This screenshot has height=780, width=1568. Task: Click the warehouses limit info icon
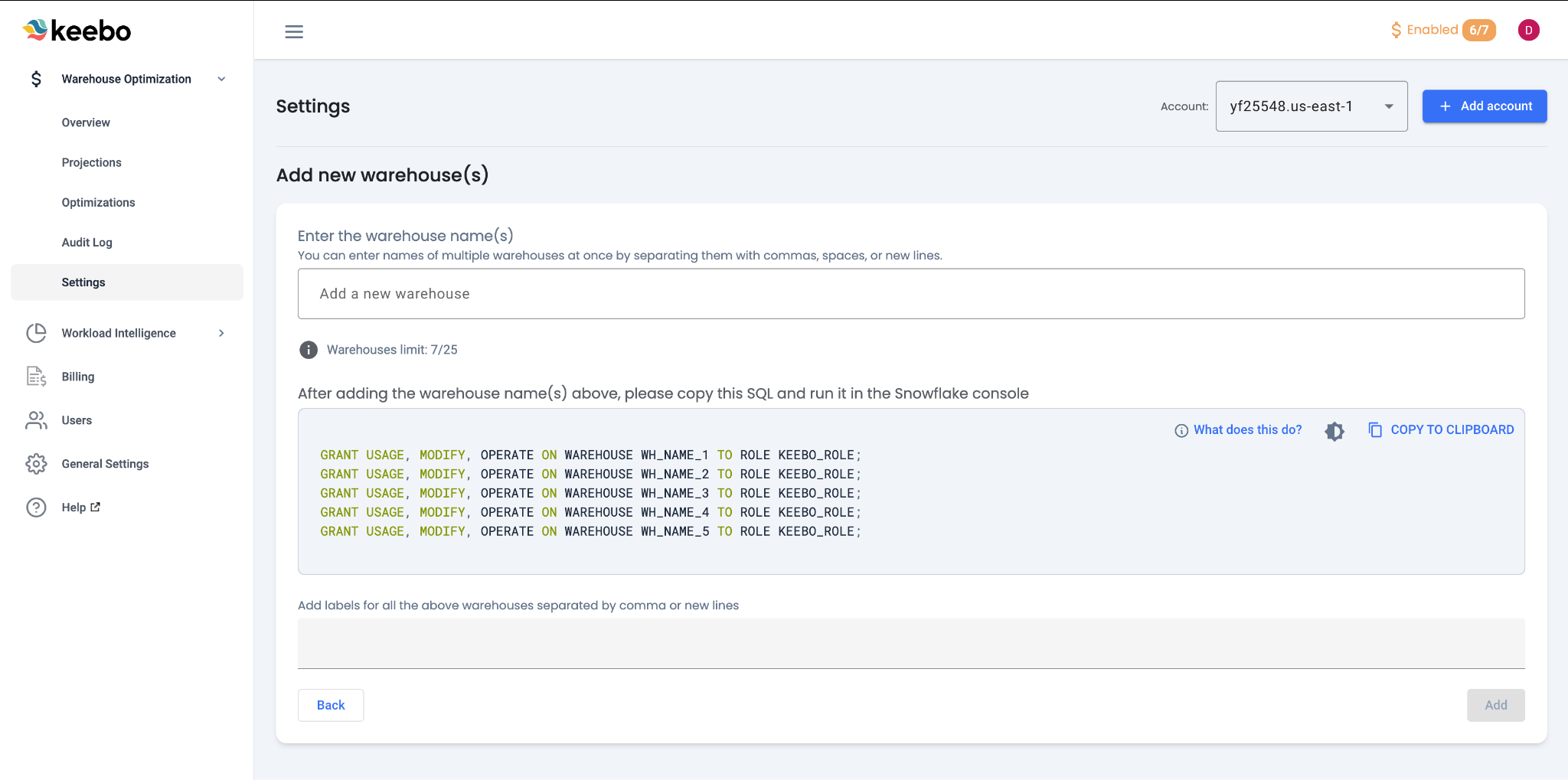click(308, 350)
